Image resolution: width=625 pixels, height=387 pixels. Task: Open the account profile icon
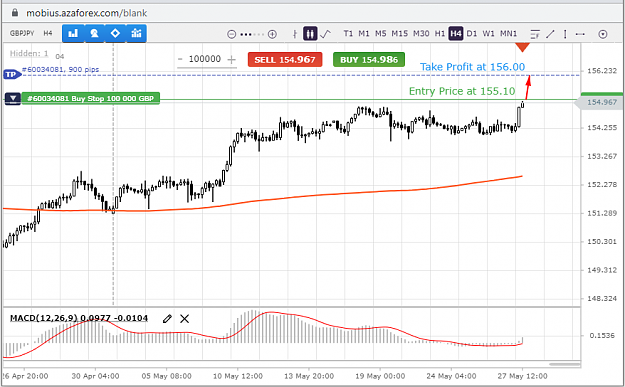(x=94, y=33)
